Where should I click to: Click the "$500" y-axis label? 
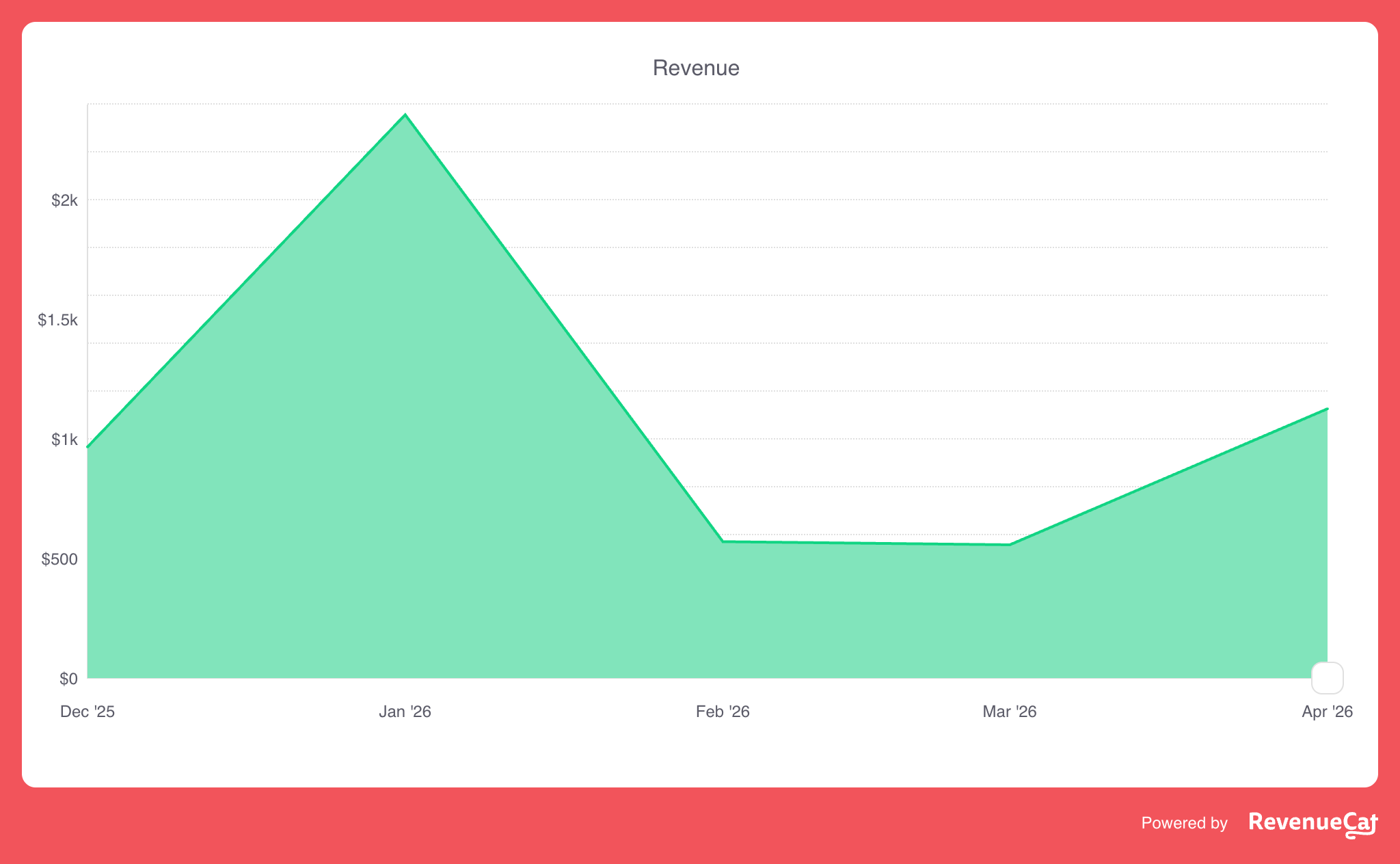click(59, 559)
